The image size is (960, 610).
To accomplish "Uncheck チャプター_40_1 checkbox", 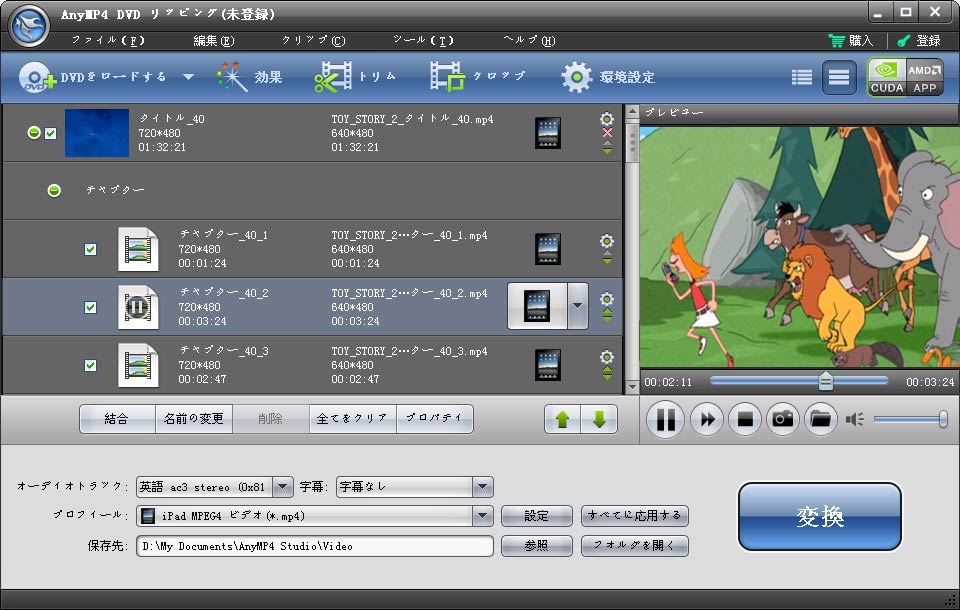I will [91, 249].
